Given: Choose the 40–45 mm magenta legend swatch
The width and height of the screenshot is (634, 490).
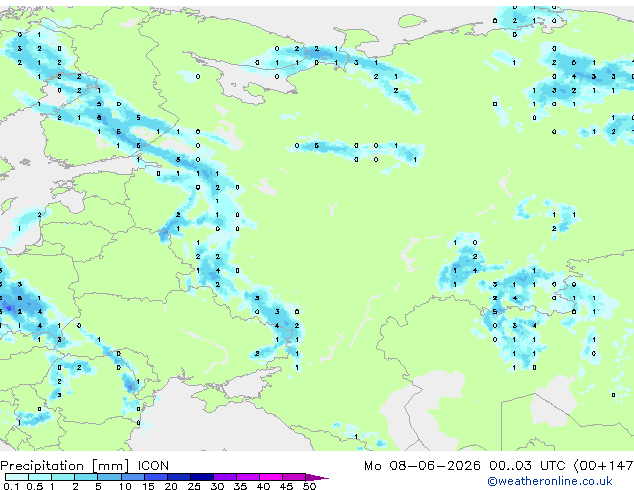Looking at the screenshot, I should tap(271, 477).
